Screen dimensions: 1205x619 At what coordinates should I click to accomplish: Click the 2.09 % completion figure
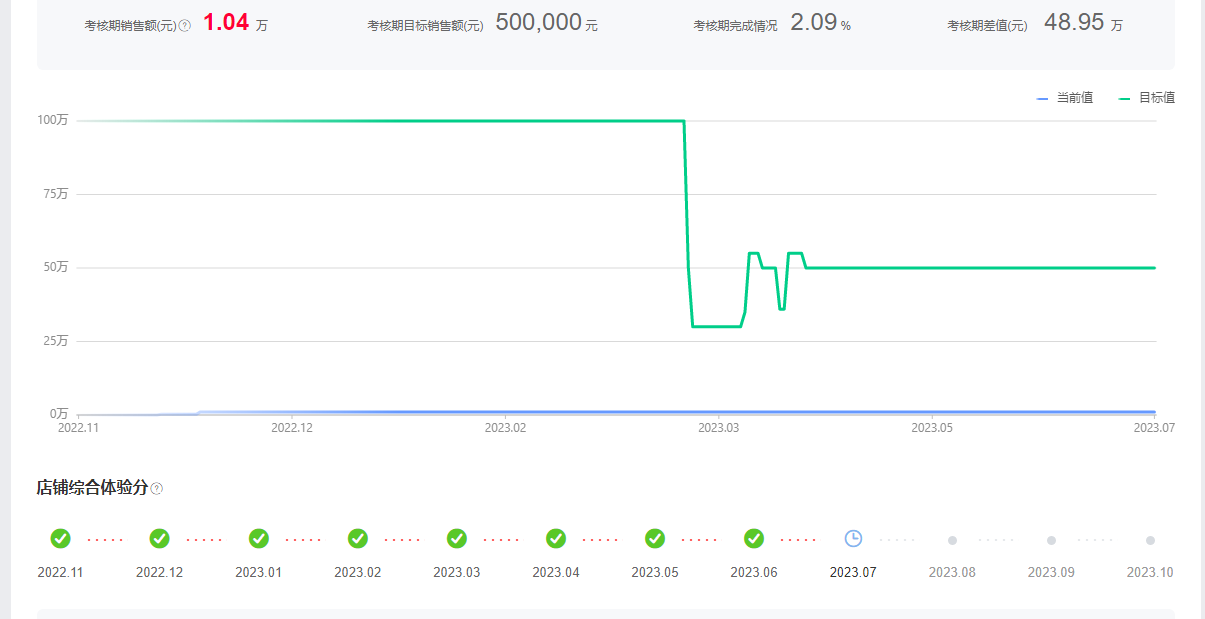(x=820, y=23)
